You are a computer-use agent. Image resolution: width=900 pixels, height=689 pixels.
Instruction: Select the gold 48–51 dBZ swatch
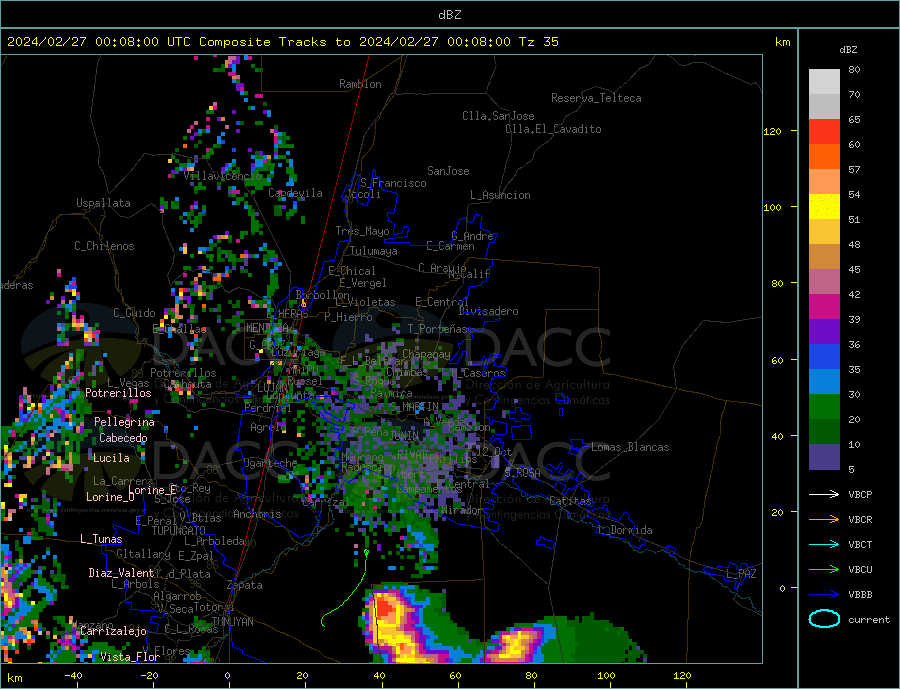[x=824, y=231]
